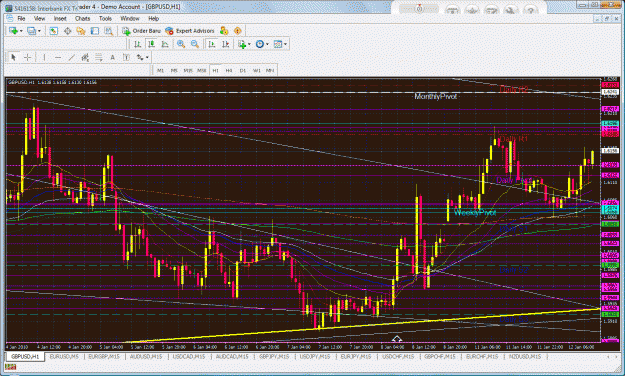Expand the Periods clock dropdown arrow
This screenshot has width=625, height=376.
pyautogui.click(x=267, y=45)
